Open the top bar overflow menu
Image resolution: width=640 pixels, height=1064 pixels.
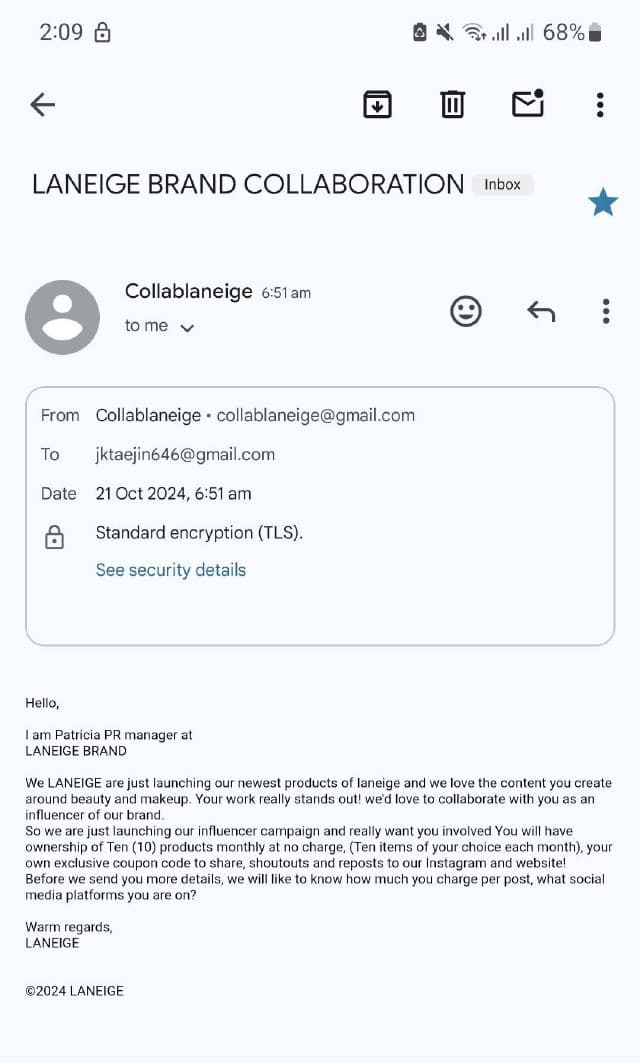[599, 104]
